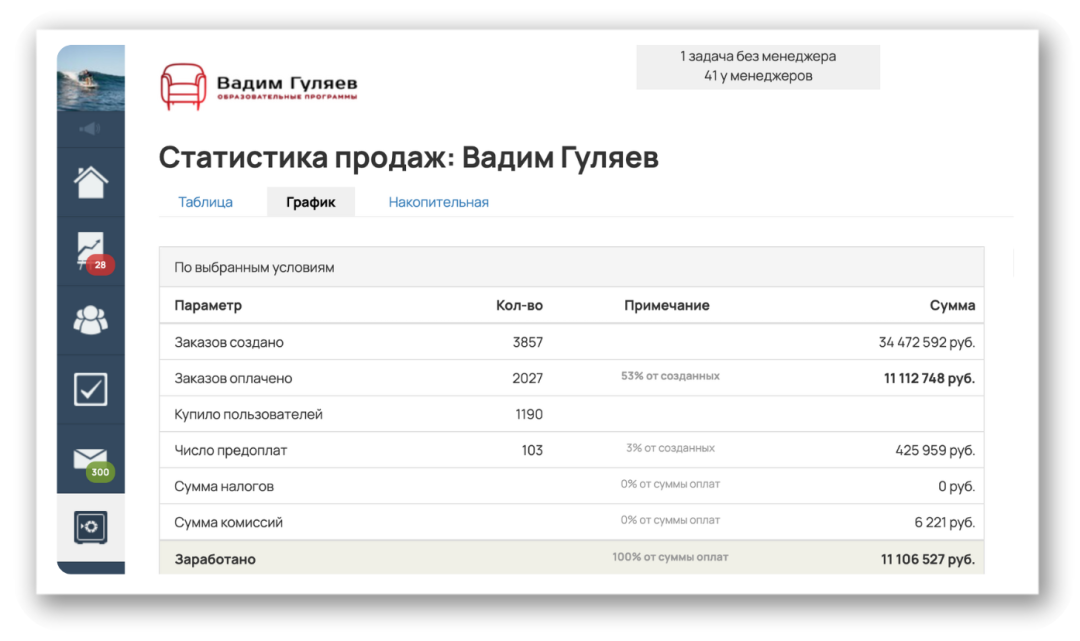Open the Home icon in sidebar
The height and width of the screenshot is (641, 1080).
tap(91, 183)
